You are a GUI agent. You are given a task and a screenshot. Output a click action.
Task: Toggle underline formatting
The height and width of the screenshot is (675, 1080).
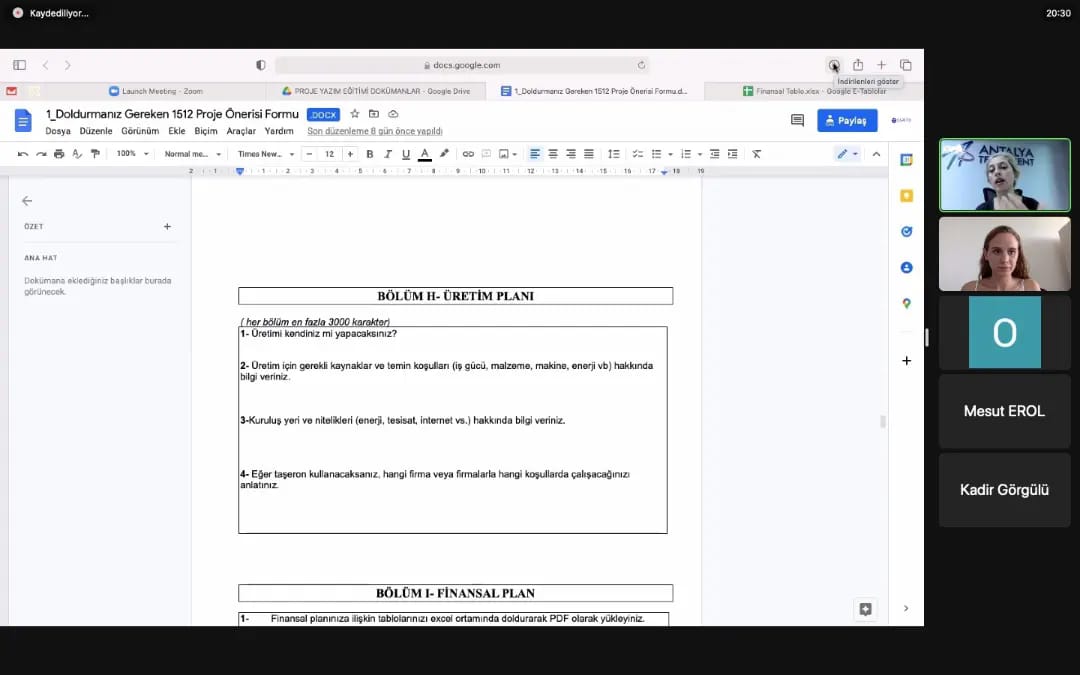point(406,154)
